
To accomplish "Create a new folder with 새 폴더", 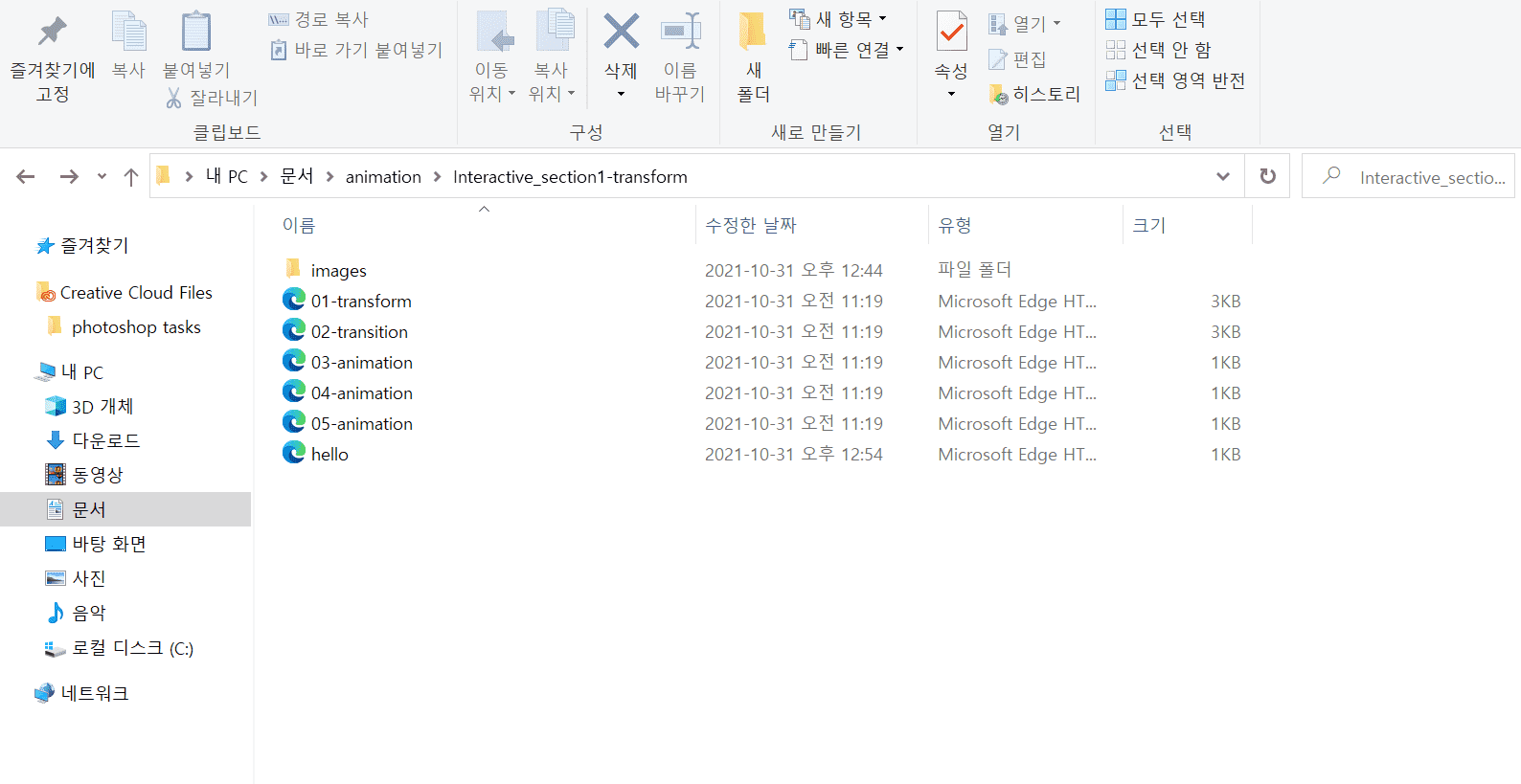I will coord(754,57).
